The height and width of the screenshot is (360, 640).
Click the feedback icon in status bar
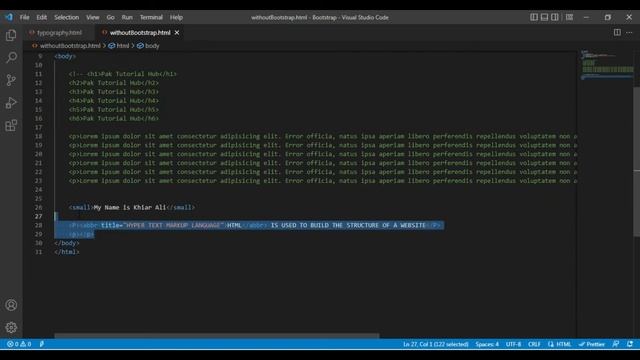[616, 344]
